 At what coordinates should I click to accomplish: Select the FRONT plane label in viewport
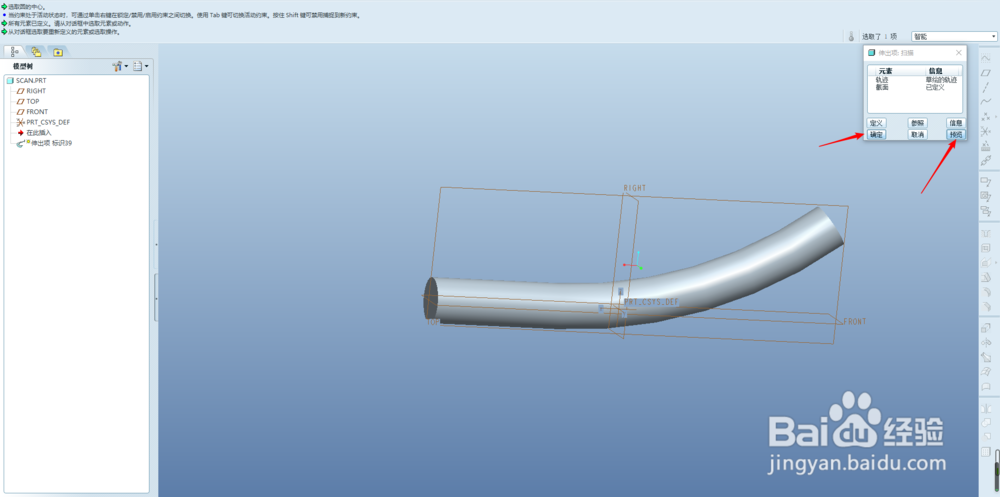click(855, 322)
